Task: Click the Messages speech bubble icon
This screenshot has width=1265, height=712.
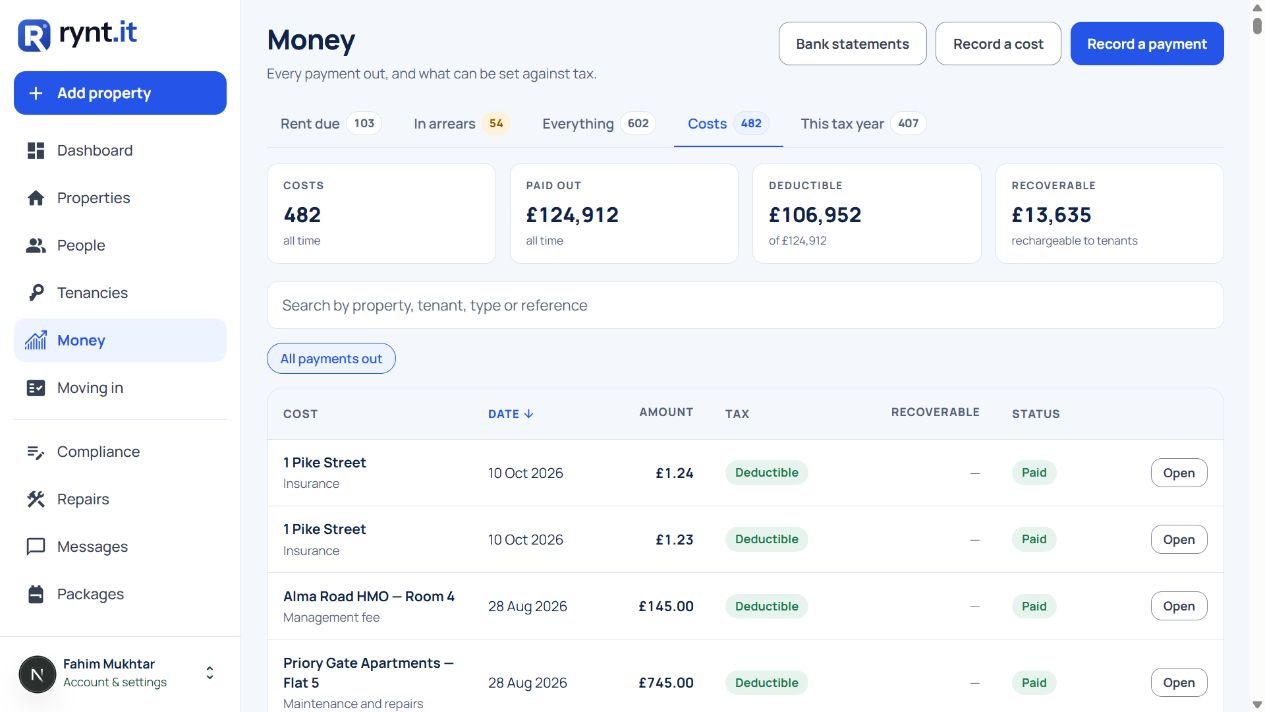Action: [36, 547]
